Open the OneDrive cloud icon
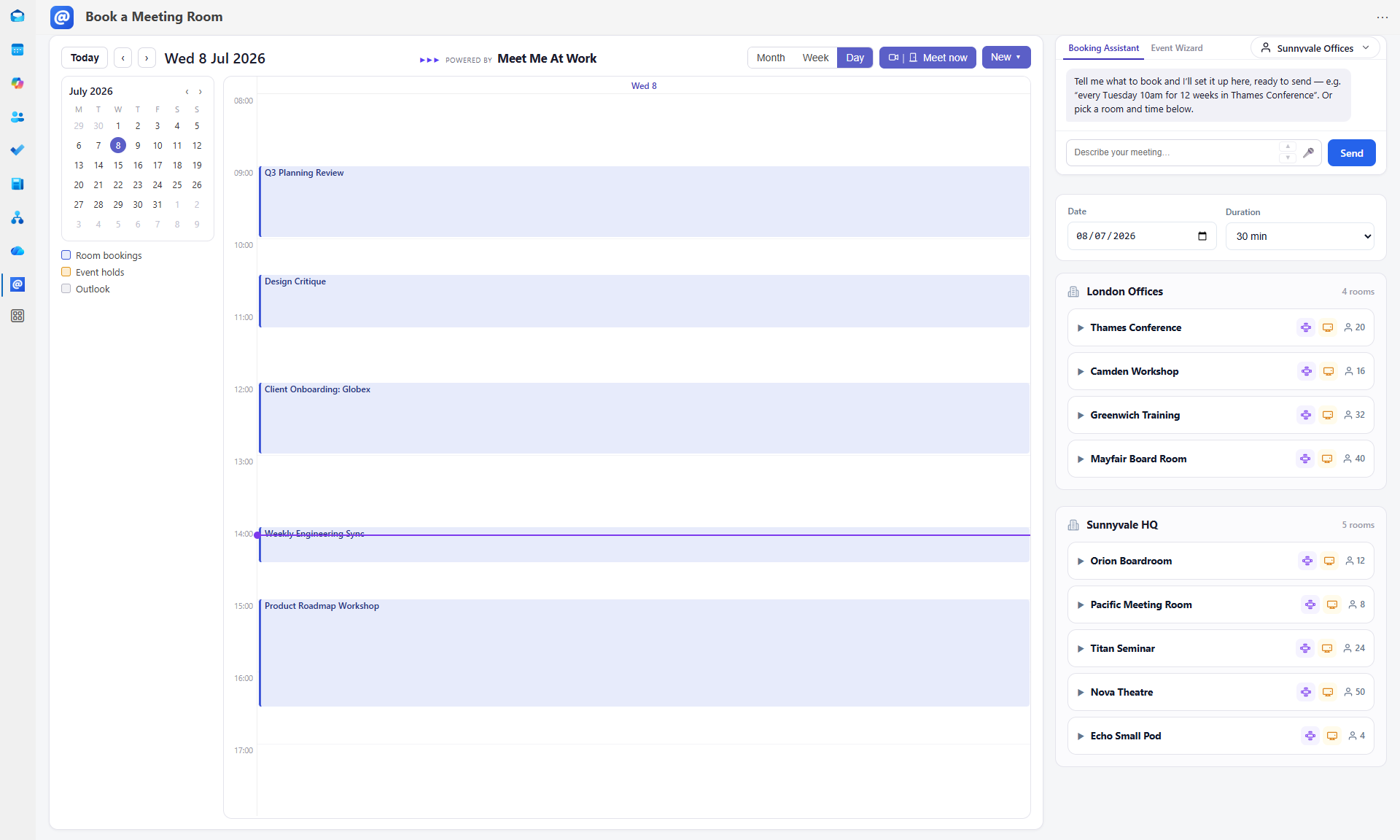1400x840 pixels. tap(17, 251)
